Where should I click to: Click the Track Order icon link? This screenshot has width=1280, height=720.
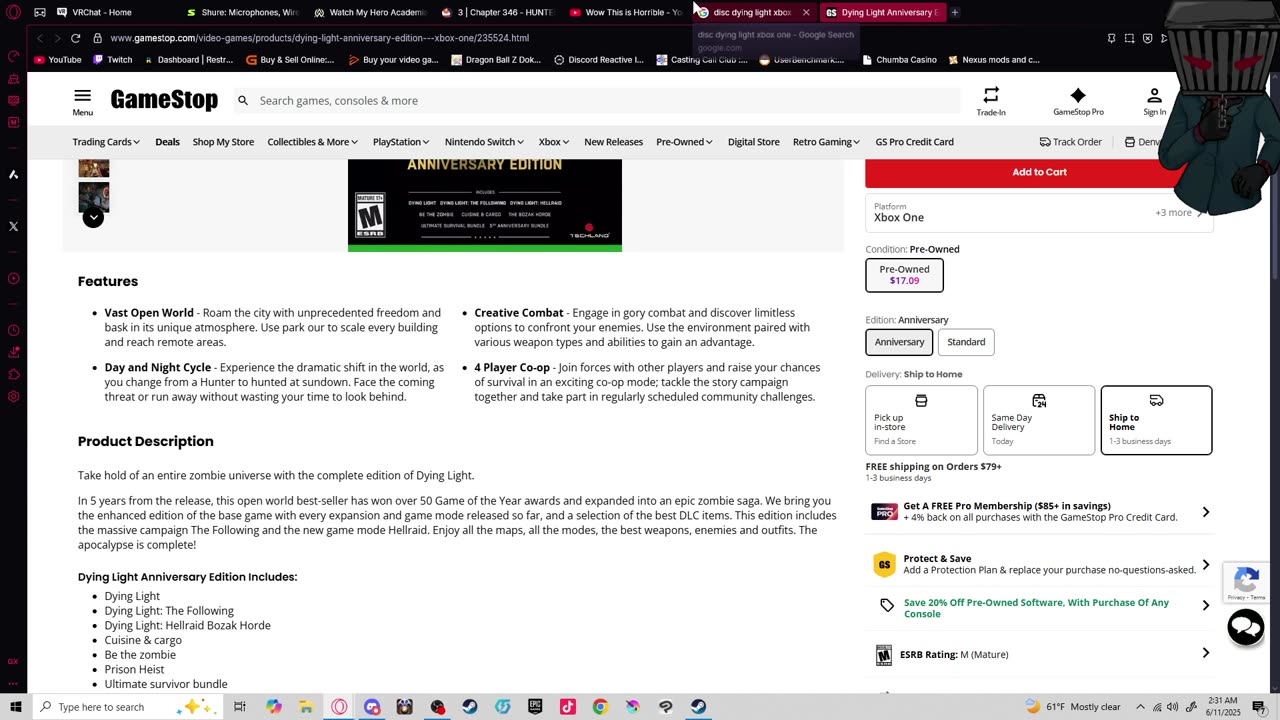click(1070, 142)
